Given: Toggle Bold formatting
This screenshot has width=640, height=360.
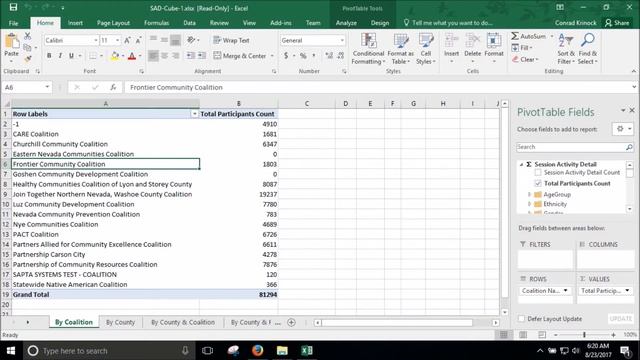Looking at the screenshot, I should 49,56.
